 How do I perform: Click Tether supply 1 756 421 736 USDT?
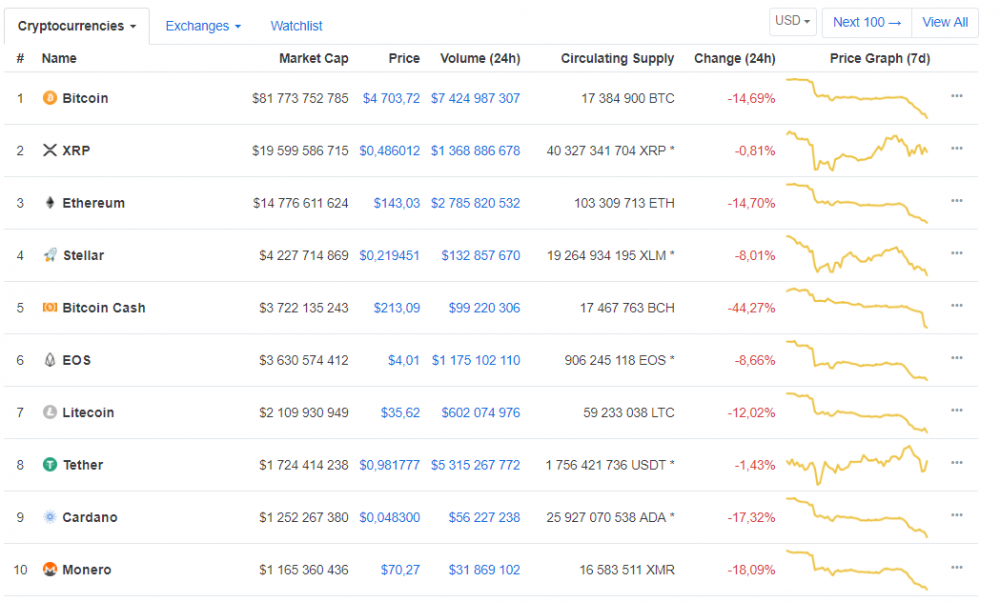click(610, 465)
